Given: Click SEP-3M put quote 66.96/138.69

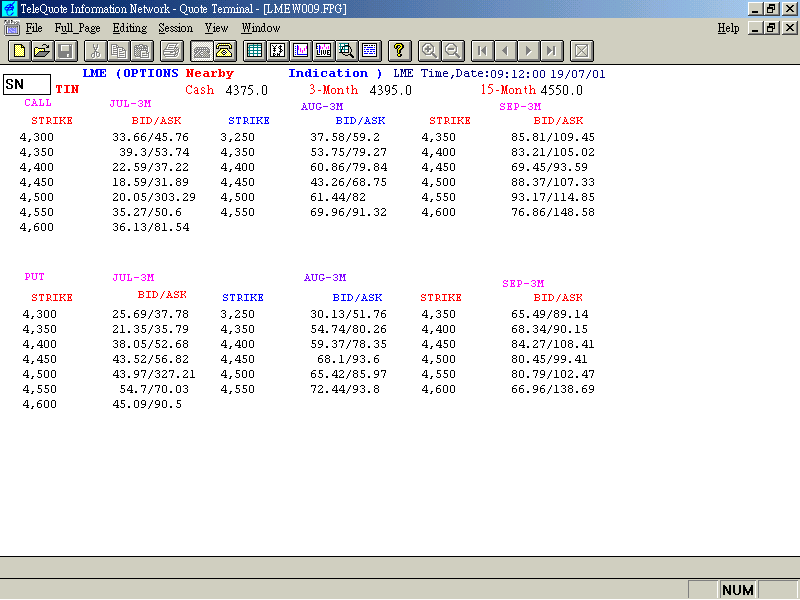Looking at the screenshot, I should (553, 389).
